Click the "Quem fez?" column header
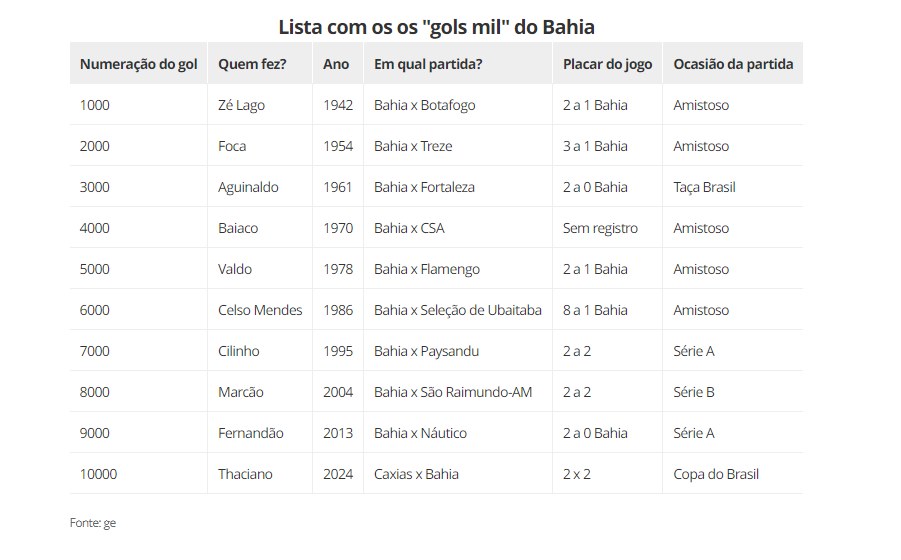Viewport: 901px width, 560px height. (252, 64)
